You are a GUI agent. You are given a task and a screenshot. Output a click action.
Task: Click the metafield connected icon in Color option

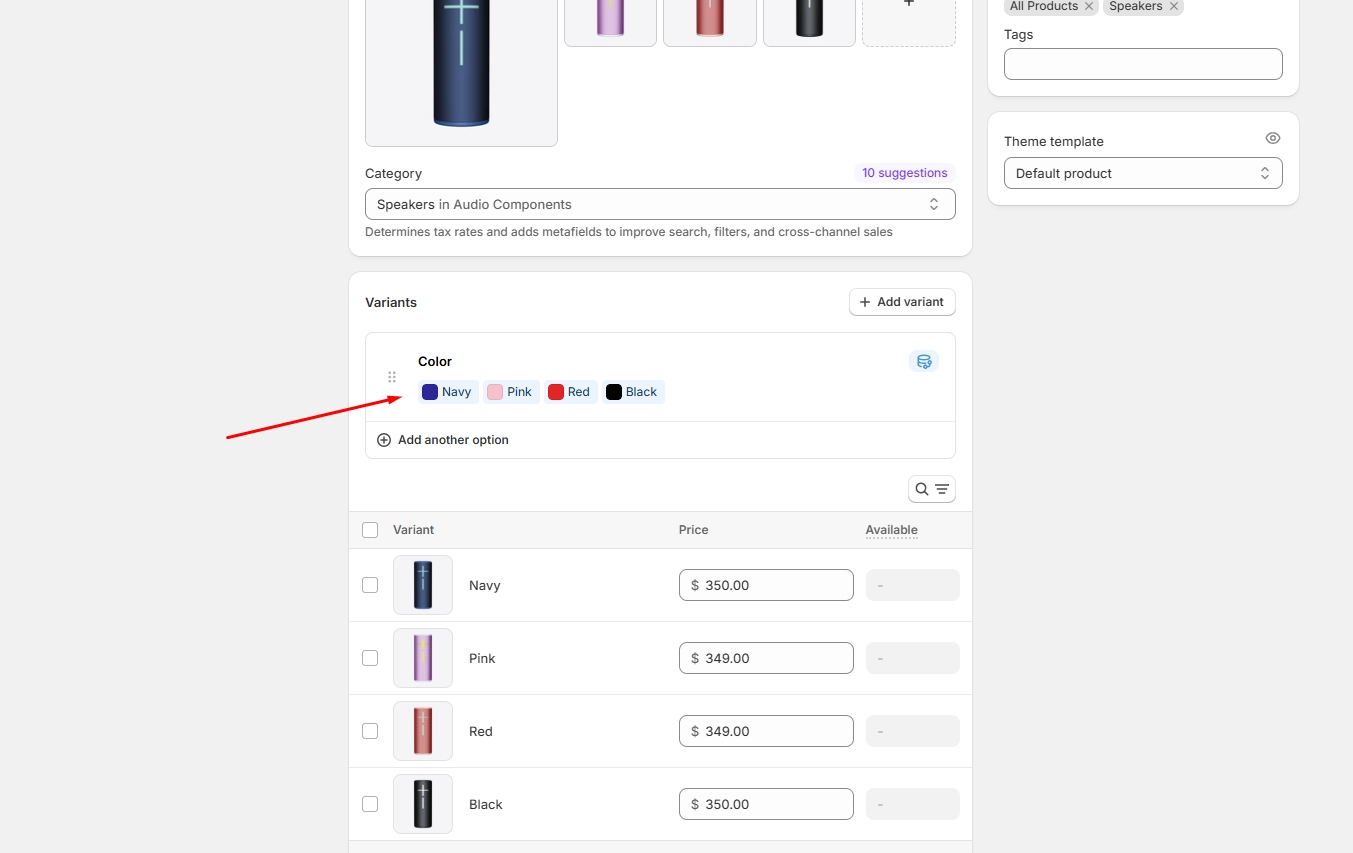coord(923,362)
